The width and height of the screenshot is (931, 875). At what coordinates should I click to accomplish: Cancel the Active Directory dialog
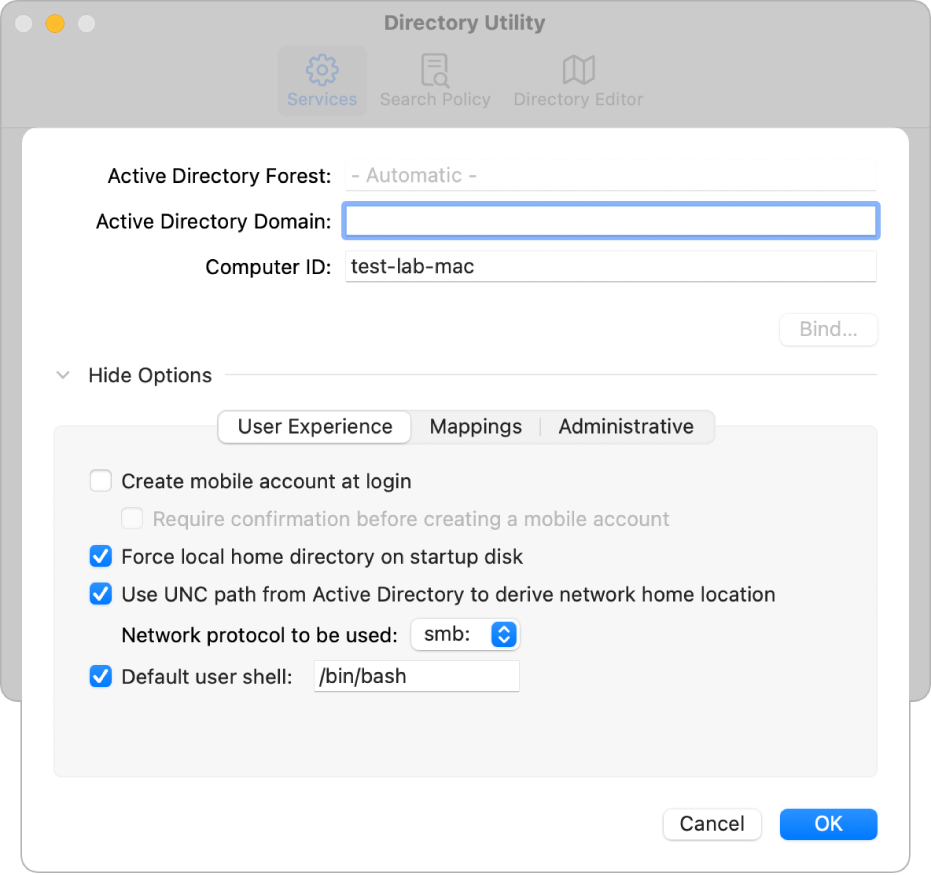[712, 824]
